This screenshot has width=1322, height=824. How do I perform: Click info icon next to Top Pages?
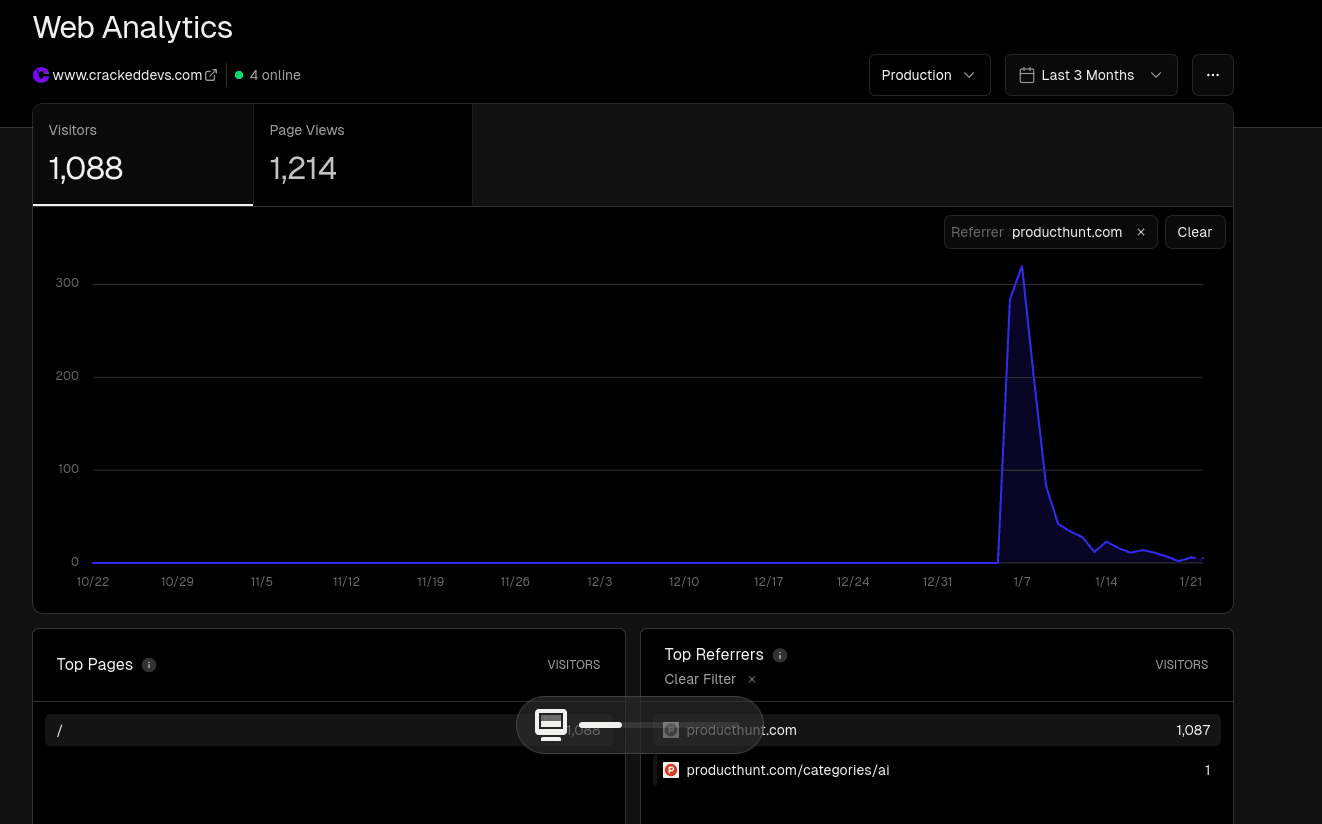click(x=149, y=665)
